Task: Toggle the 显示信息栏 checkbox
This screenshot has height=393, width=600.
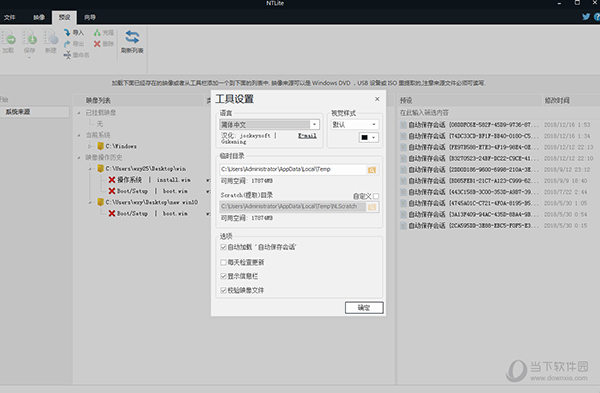Action: click(x=223, y=276)
